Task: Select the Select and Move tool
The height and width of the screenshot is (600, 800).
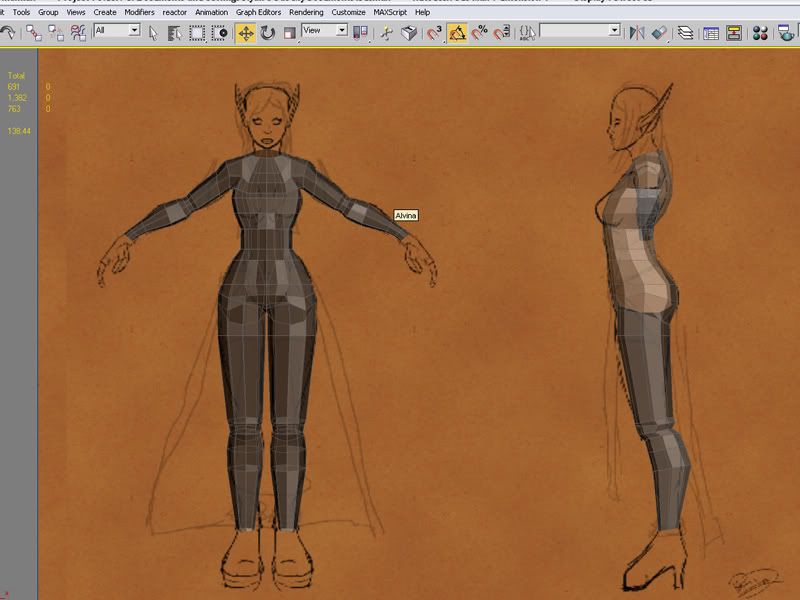Action: 246,32
